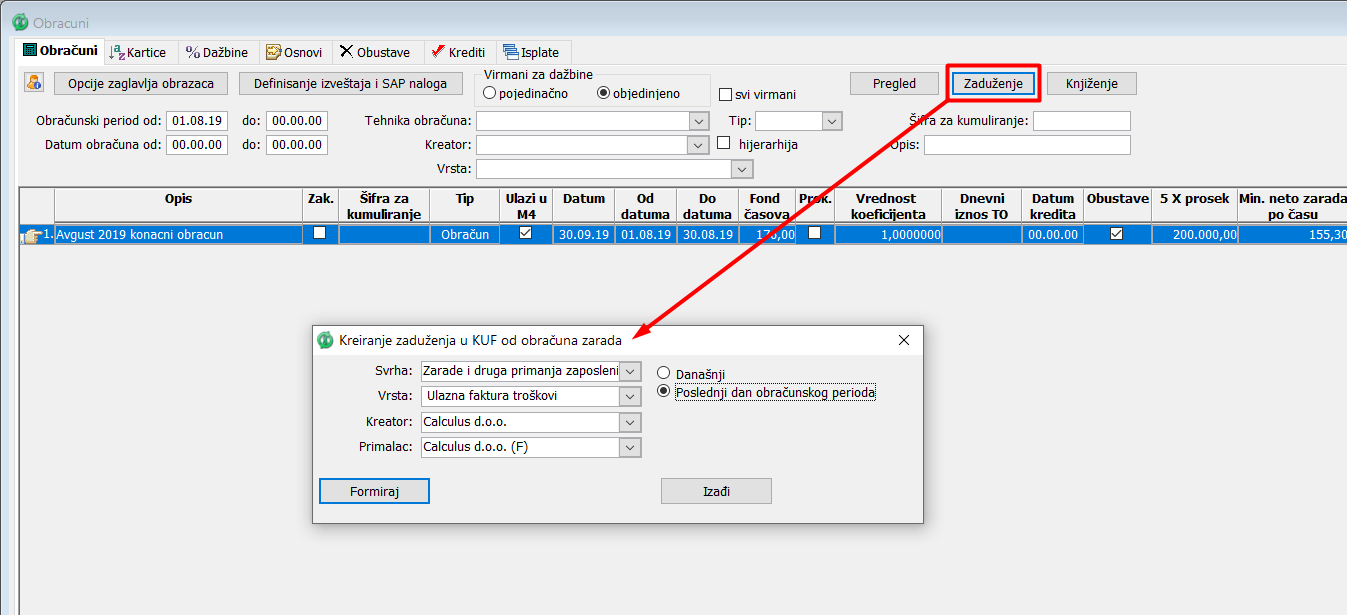Switch to the Isplate tab
Screen dimensions: 1347x615
tap(534, 52)
